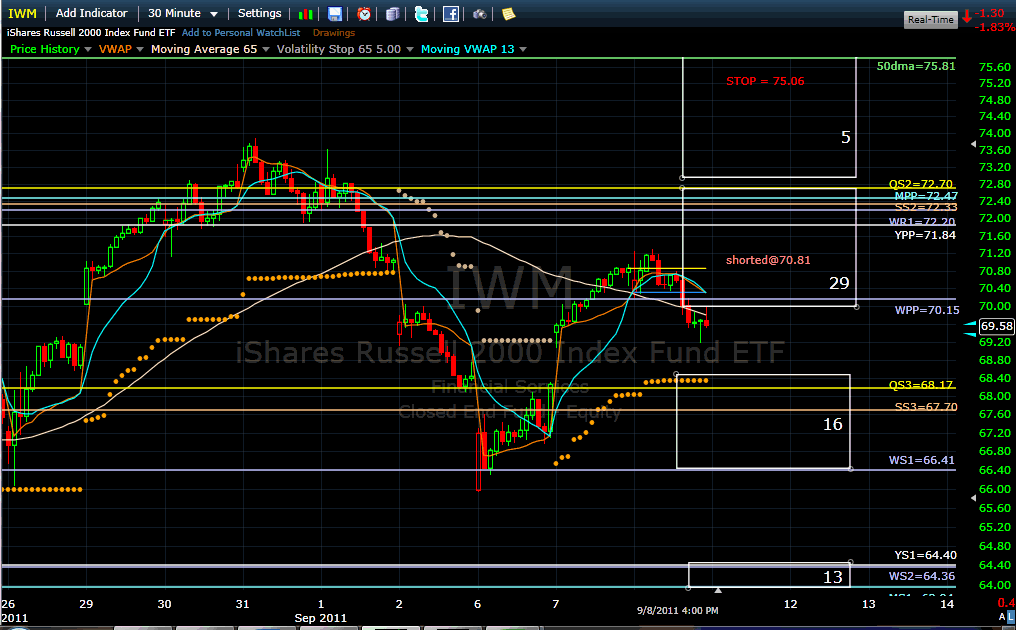
Task: Click the IWM ticker symbol
Action: click(22, 14)
